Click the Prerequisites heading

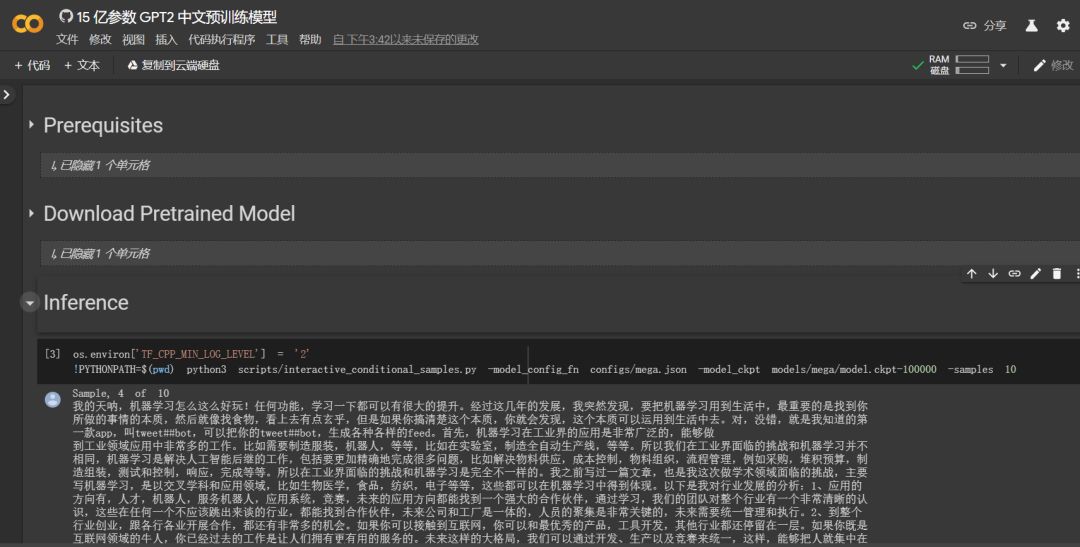103,125
